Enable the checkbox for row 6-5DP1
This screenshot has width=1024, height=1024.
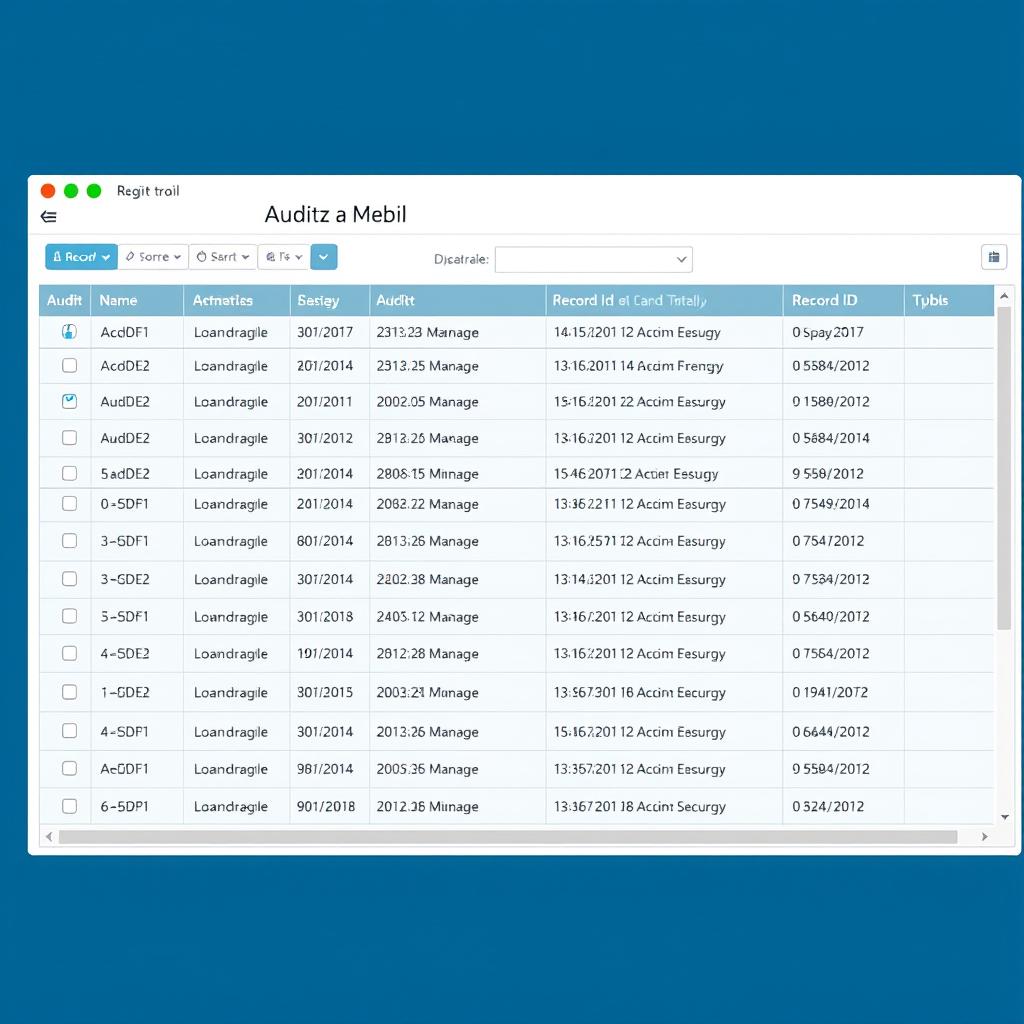[x=68, y=806]
